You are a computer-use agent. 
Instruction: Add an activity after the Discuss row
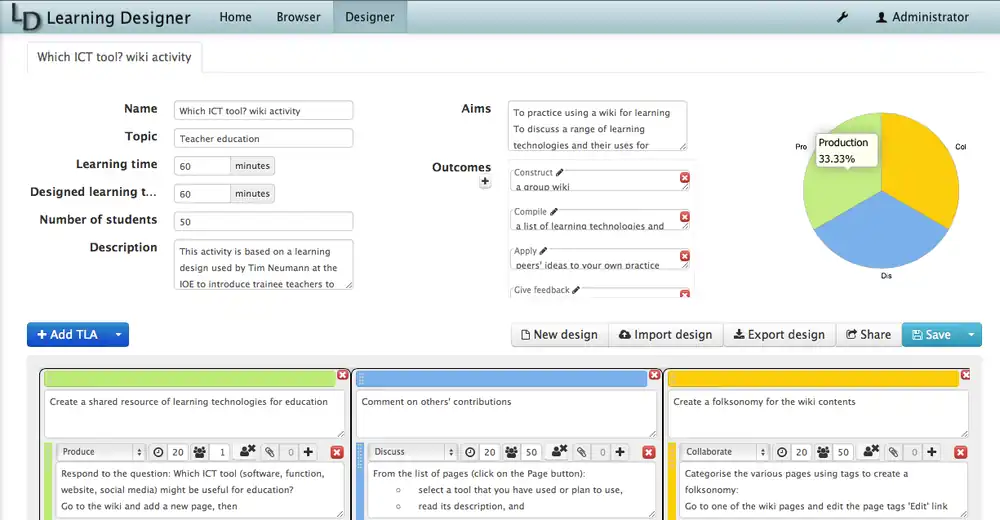620,453
